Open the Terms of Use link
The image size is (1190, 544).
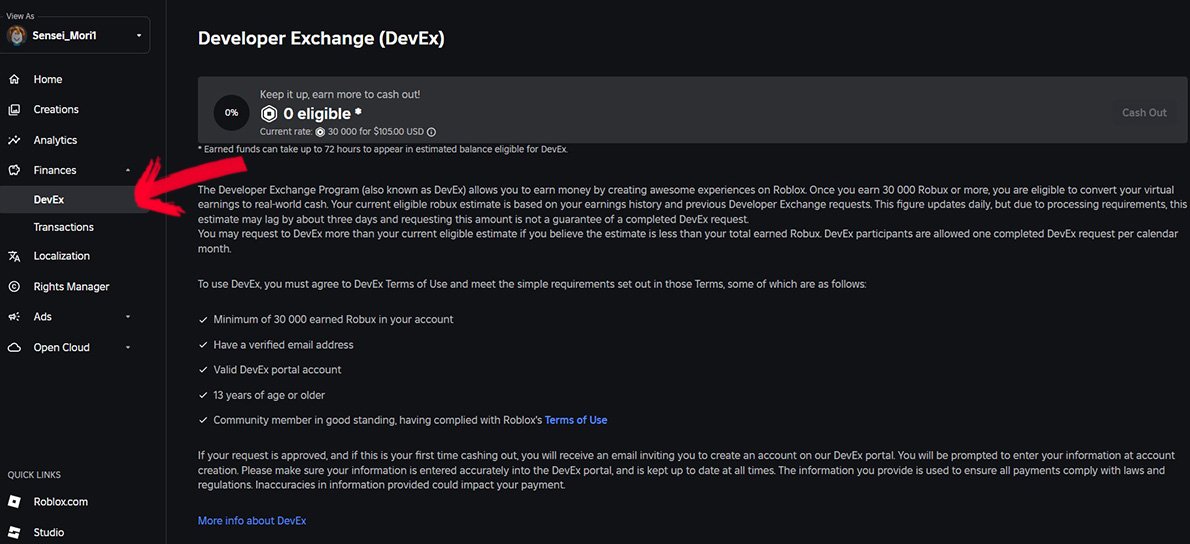coord(576,420)
